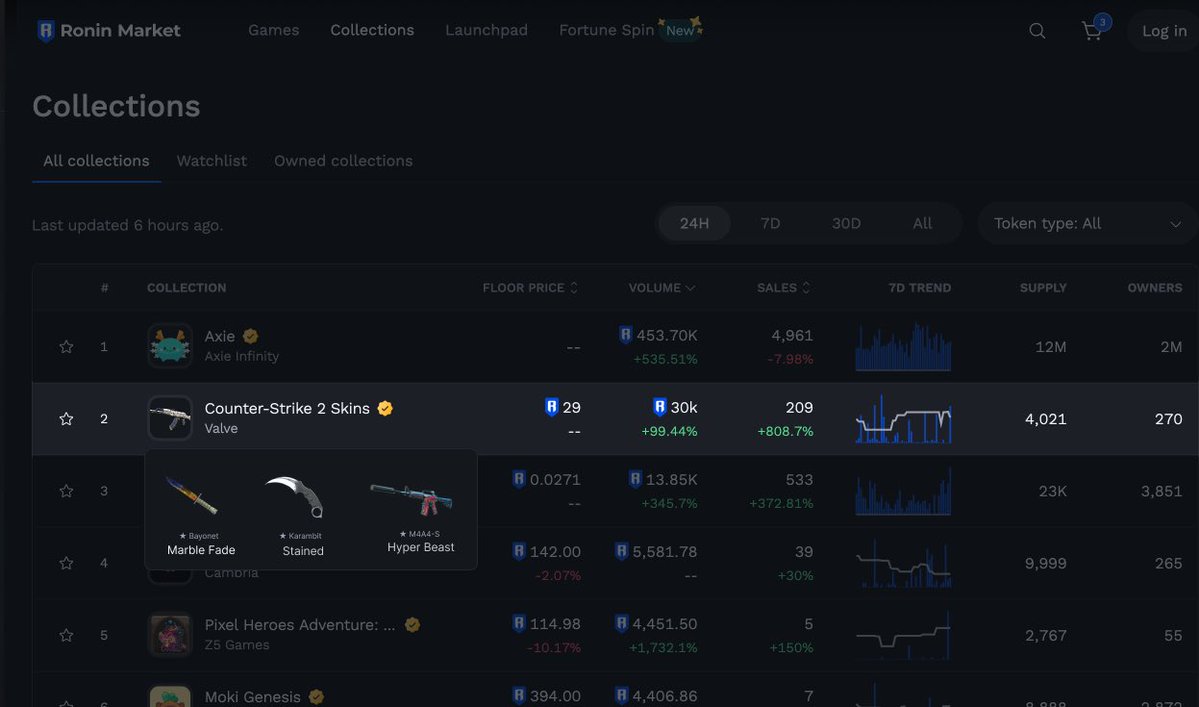Open the Collections nav item

point(372,30)
